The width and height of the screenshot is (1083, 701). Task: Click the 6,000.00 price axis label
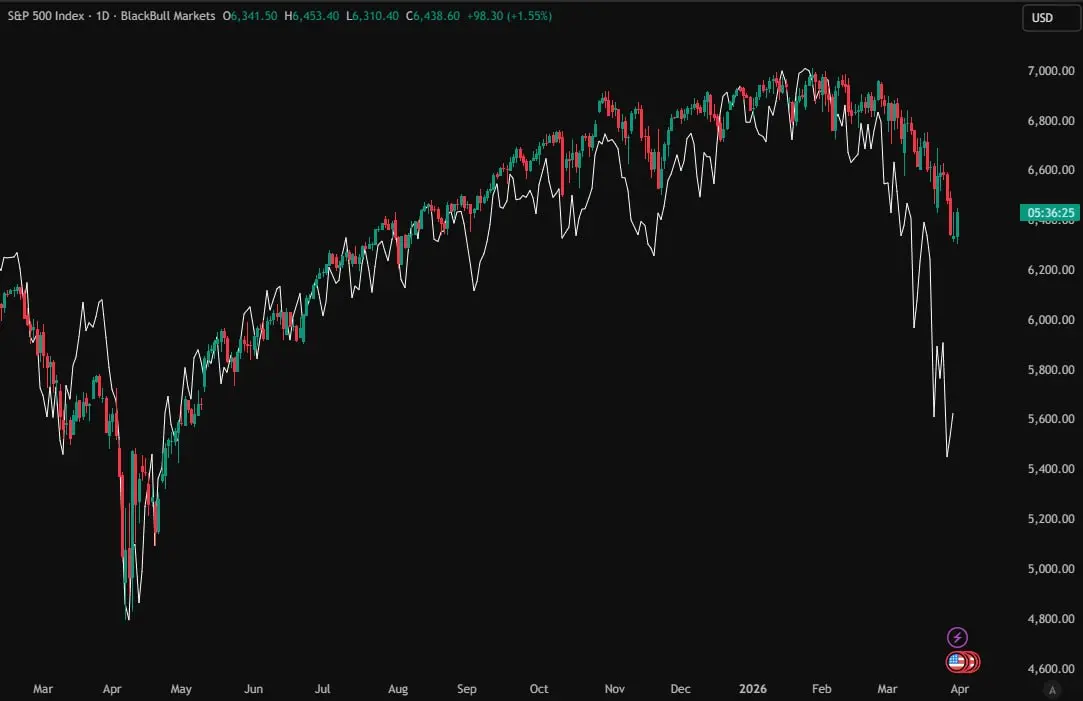(x=1051, y=320)
